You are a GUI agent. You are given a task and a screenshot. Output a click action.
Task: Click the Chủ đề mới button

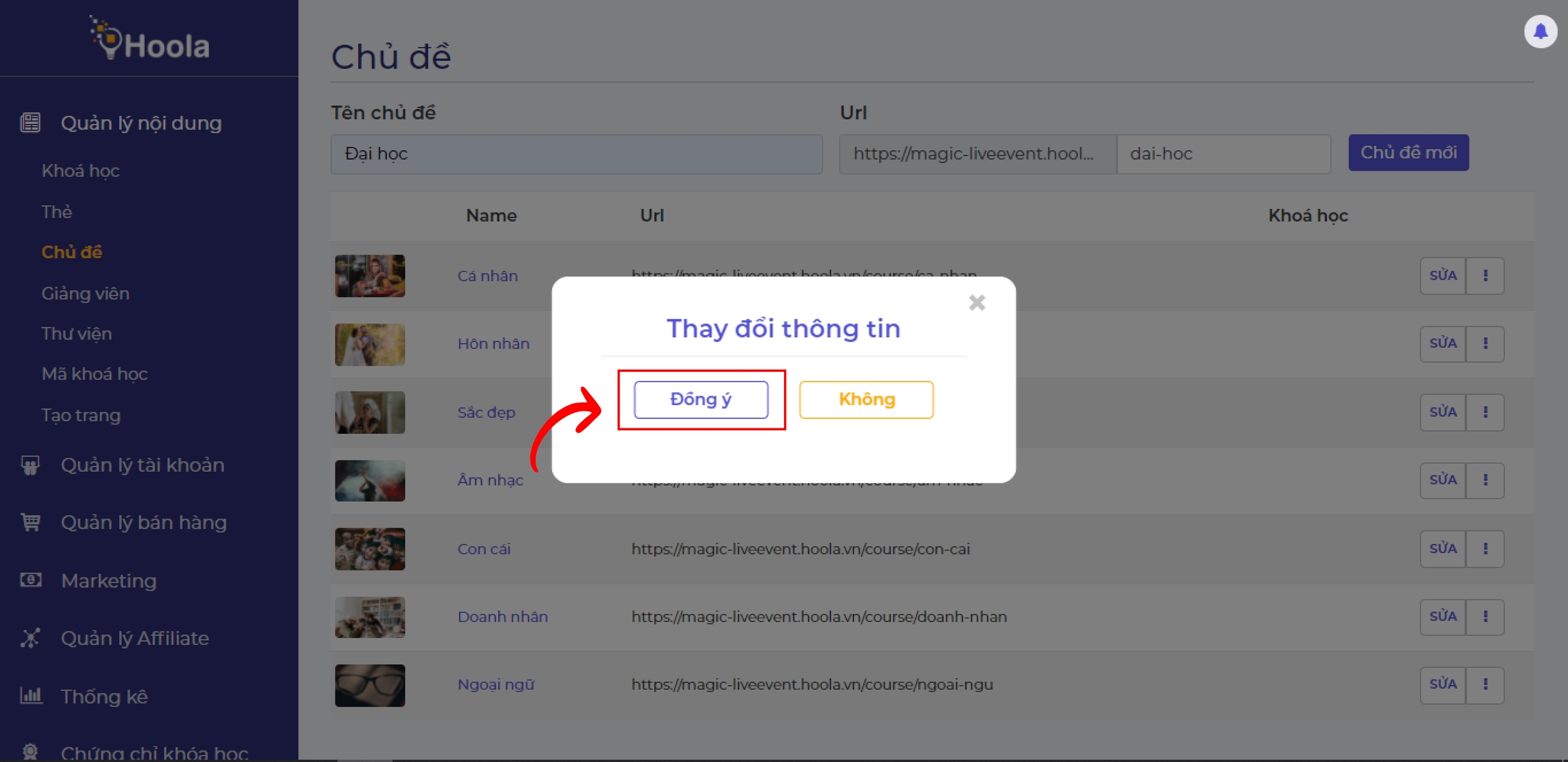pyautogui.click(x=1408, y=153)
